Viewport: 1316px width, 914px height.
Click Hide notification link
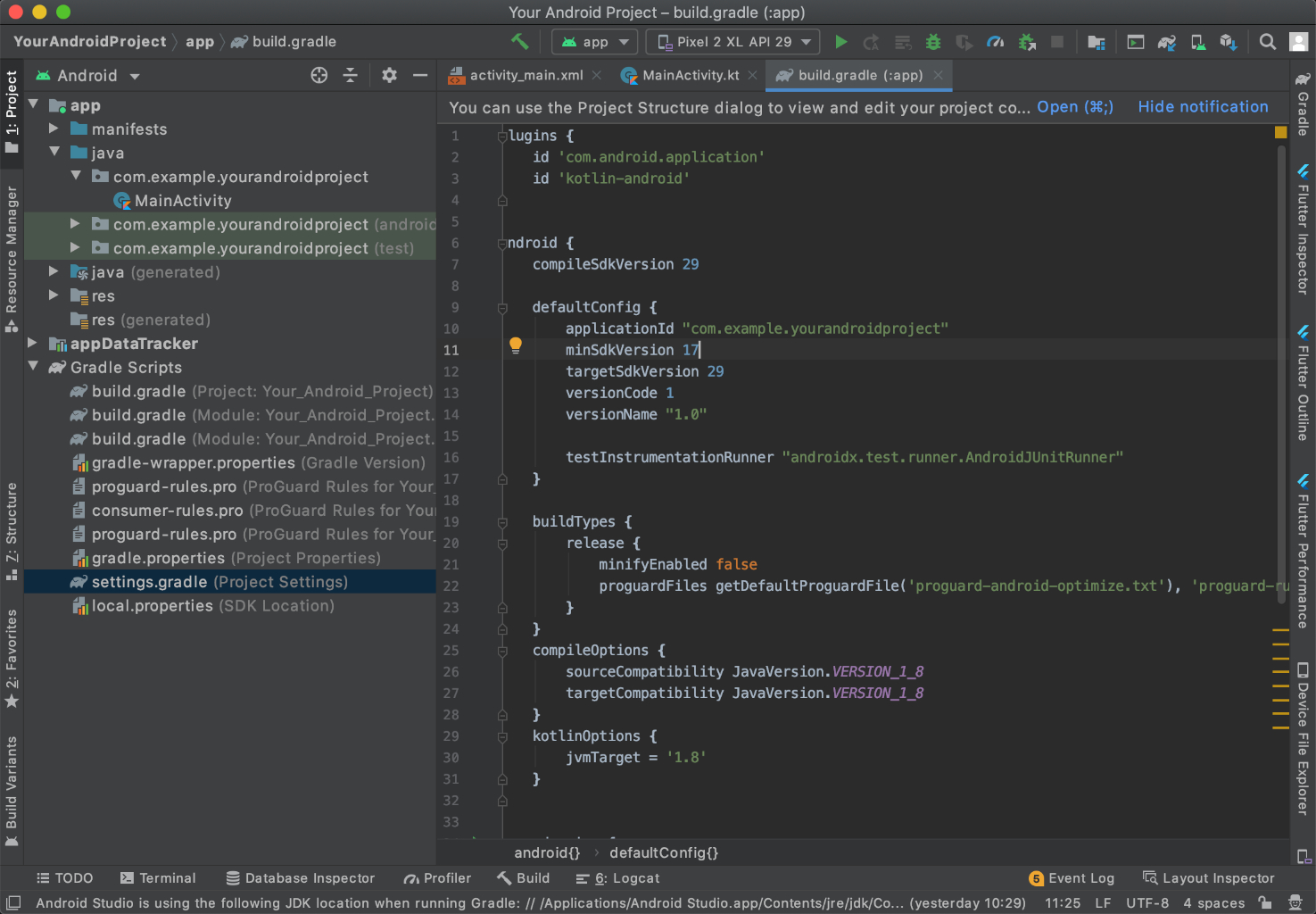pyautogui.click(x=1203, y=107)
